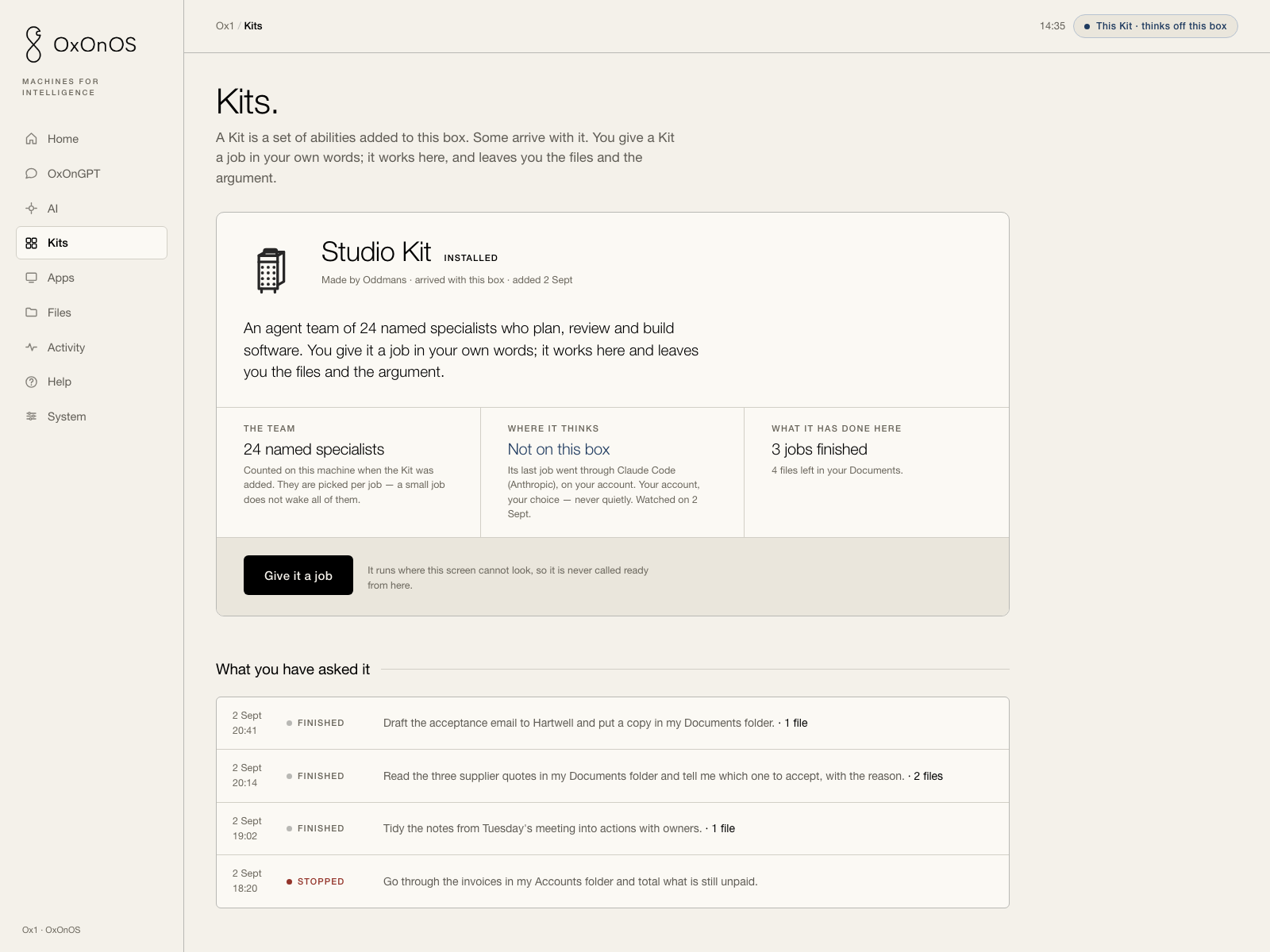Image resolution: width=1270 pixels, height=952 pixels.
Task: Click the Ox1 breadcrumb link
Action: coord(225,26)
